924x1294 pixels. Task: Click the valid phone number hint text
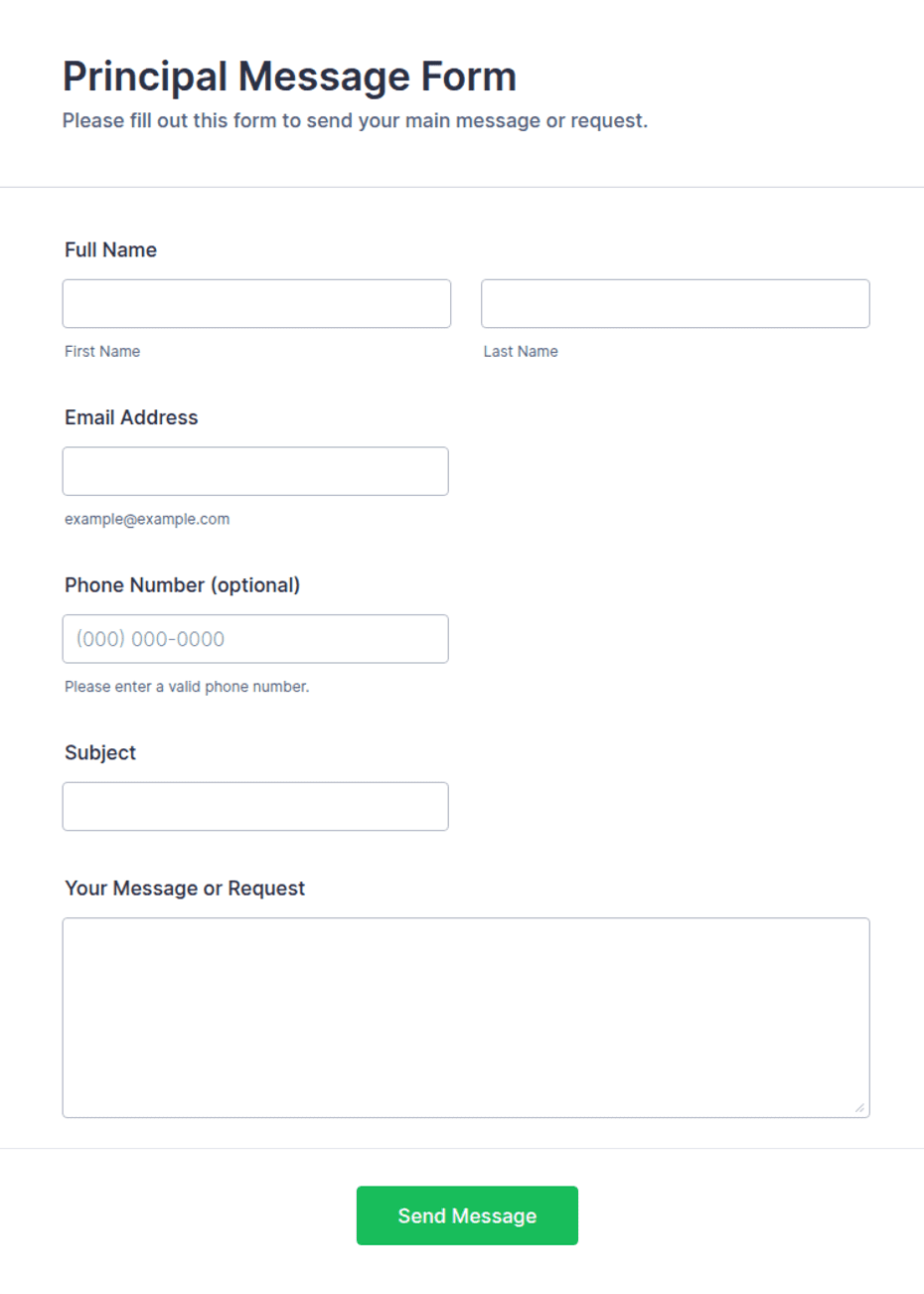[187, 687]
